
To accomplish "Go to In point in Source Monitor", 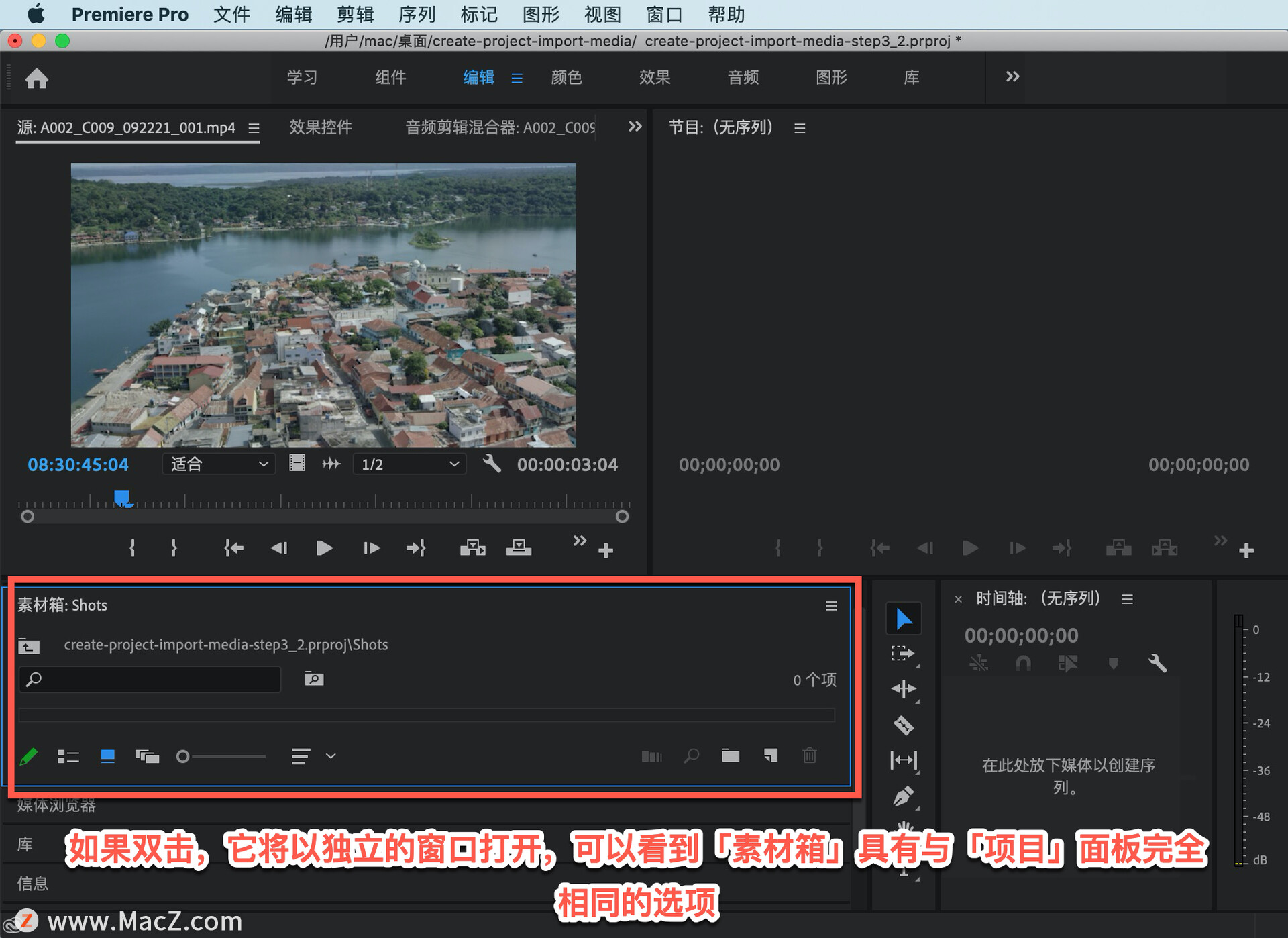I will click(233, 548).
